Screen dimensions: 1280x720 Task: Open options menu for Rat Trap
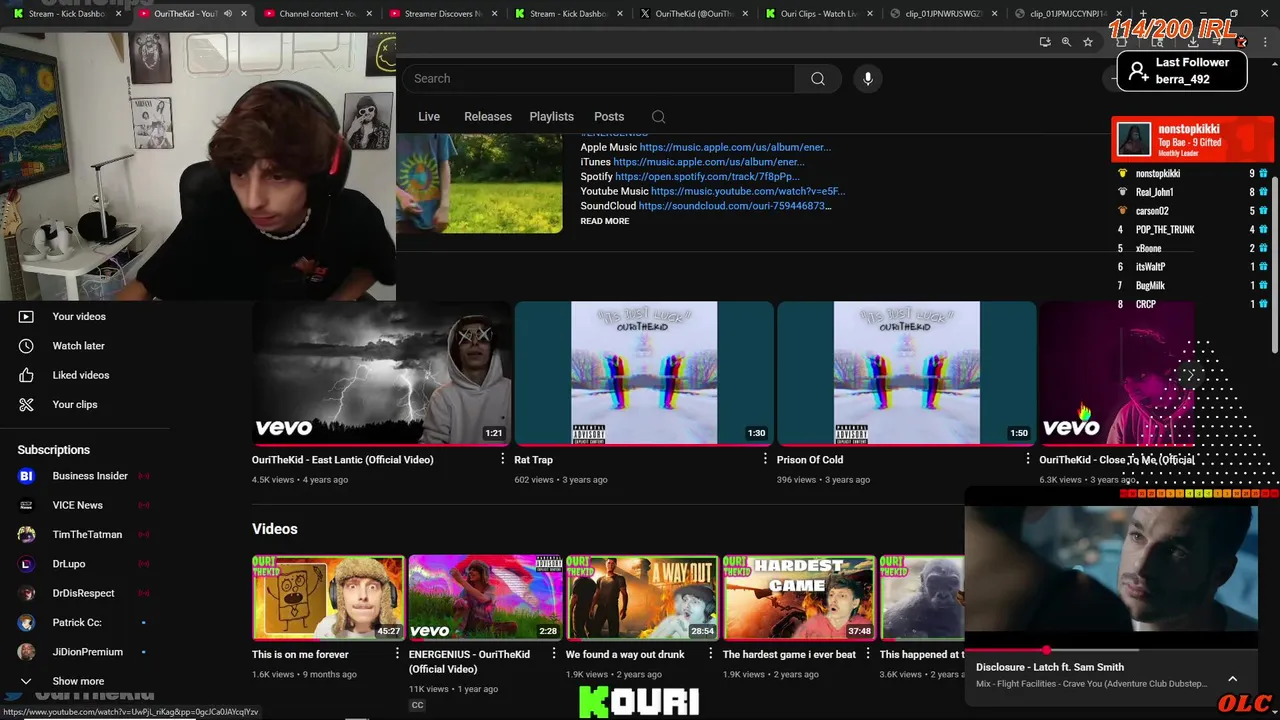tap(765, 459)
